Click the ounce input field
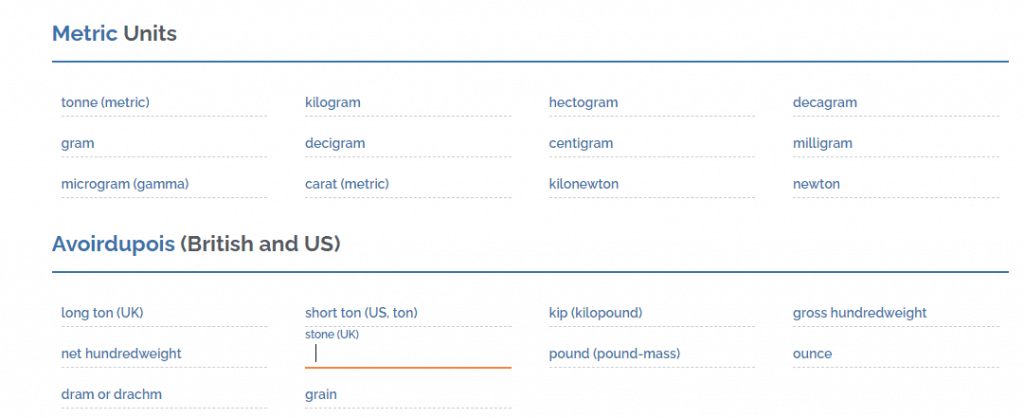This screenshot has height=418, width=1024. coord(895,355)
